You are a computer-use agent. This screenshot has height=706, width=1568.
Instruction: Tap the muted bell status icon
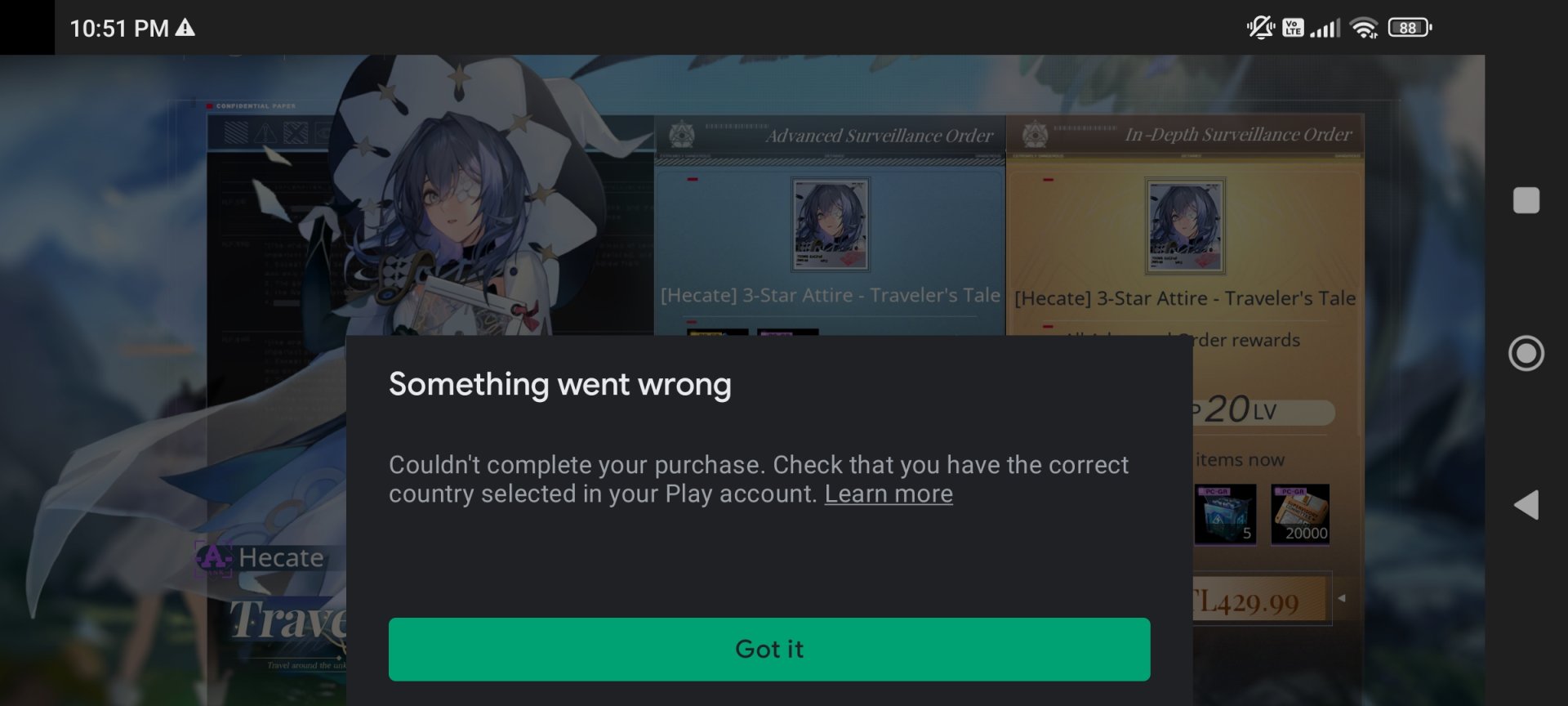(x=1260, y=28)
